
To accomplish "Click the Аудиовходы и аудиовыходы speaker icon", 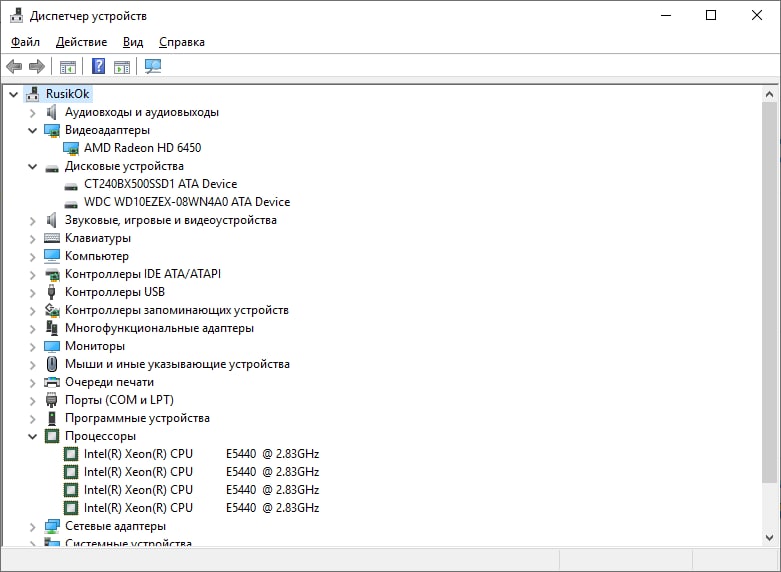I will point(51,112).
